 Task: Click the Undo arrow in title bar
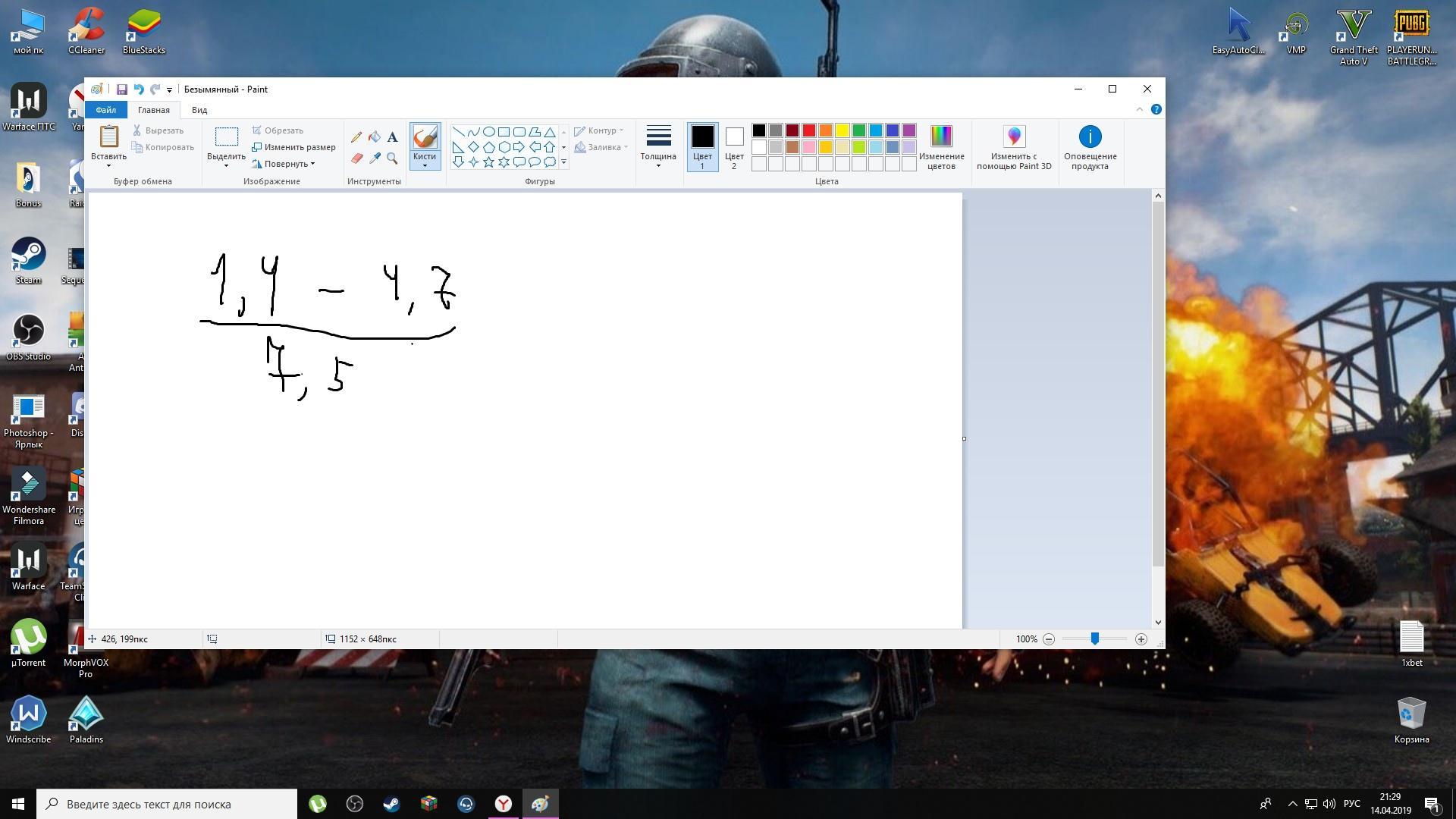(138, 89)
